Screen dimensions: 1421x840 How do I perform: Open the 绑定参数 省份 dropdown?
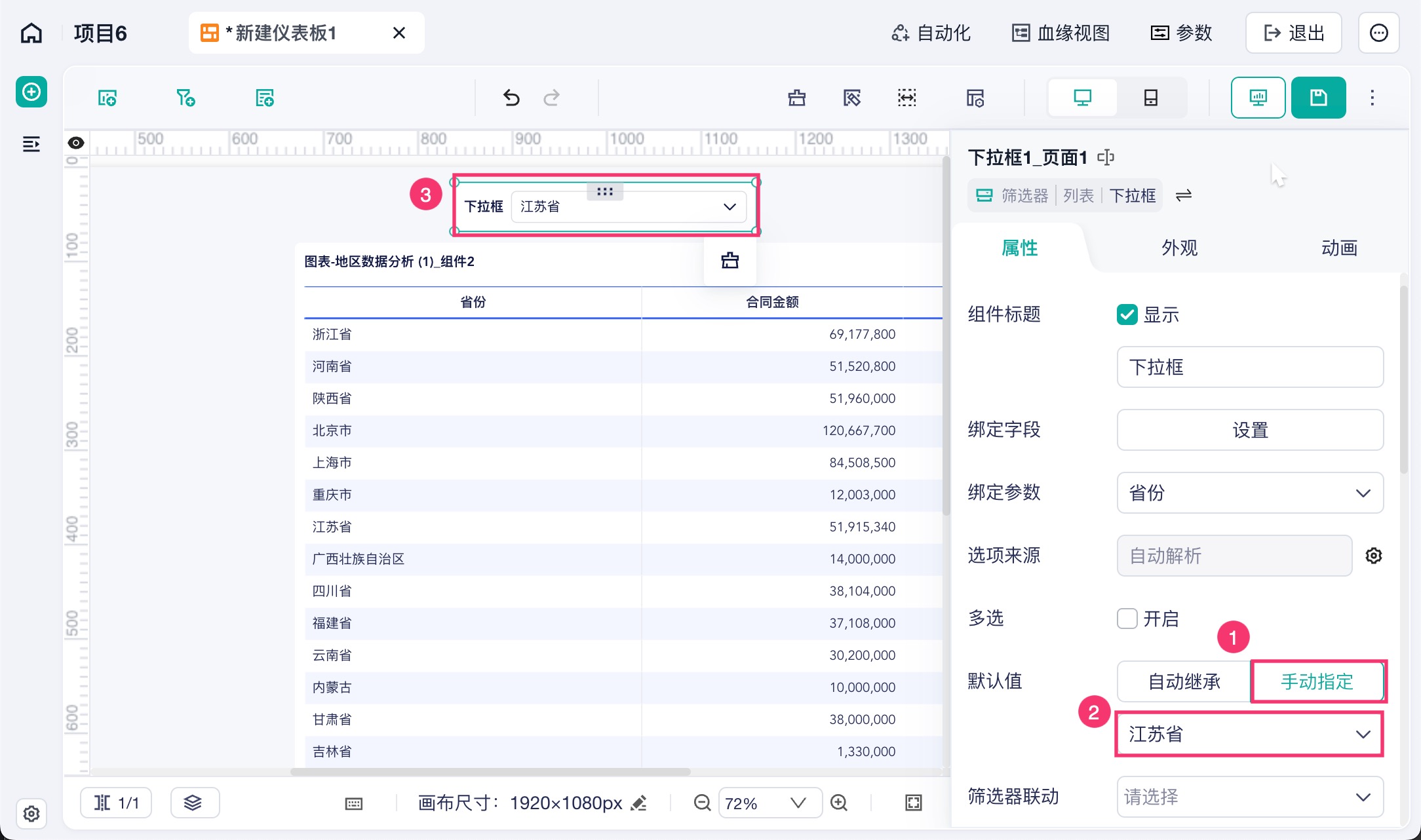1250,493
